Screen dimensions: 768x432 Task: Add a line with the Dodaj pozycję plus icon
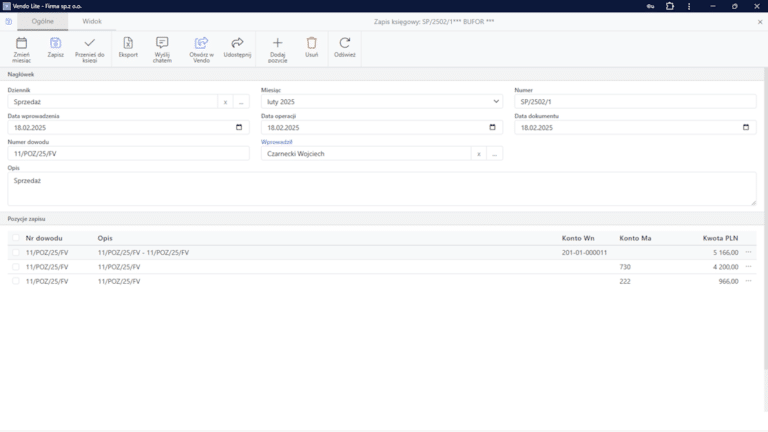coord(277,43)
